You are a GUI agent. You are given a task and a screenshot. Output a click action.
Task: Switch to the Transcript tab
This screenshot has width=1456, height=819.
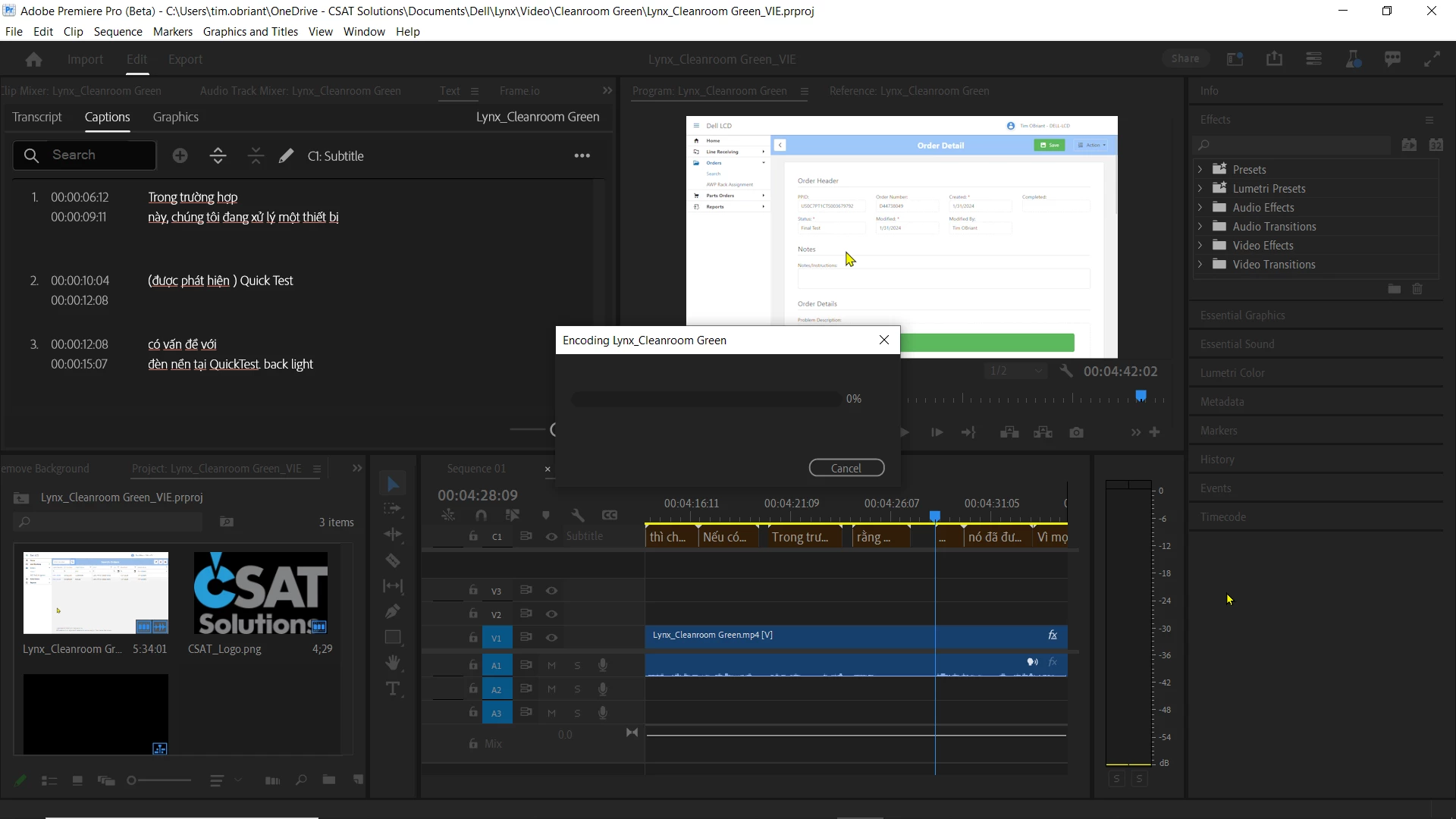(37, 117)
